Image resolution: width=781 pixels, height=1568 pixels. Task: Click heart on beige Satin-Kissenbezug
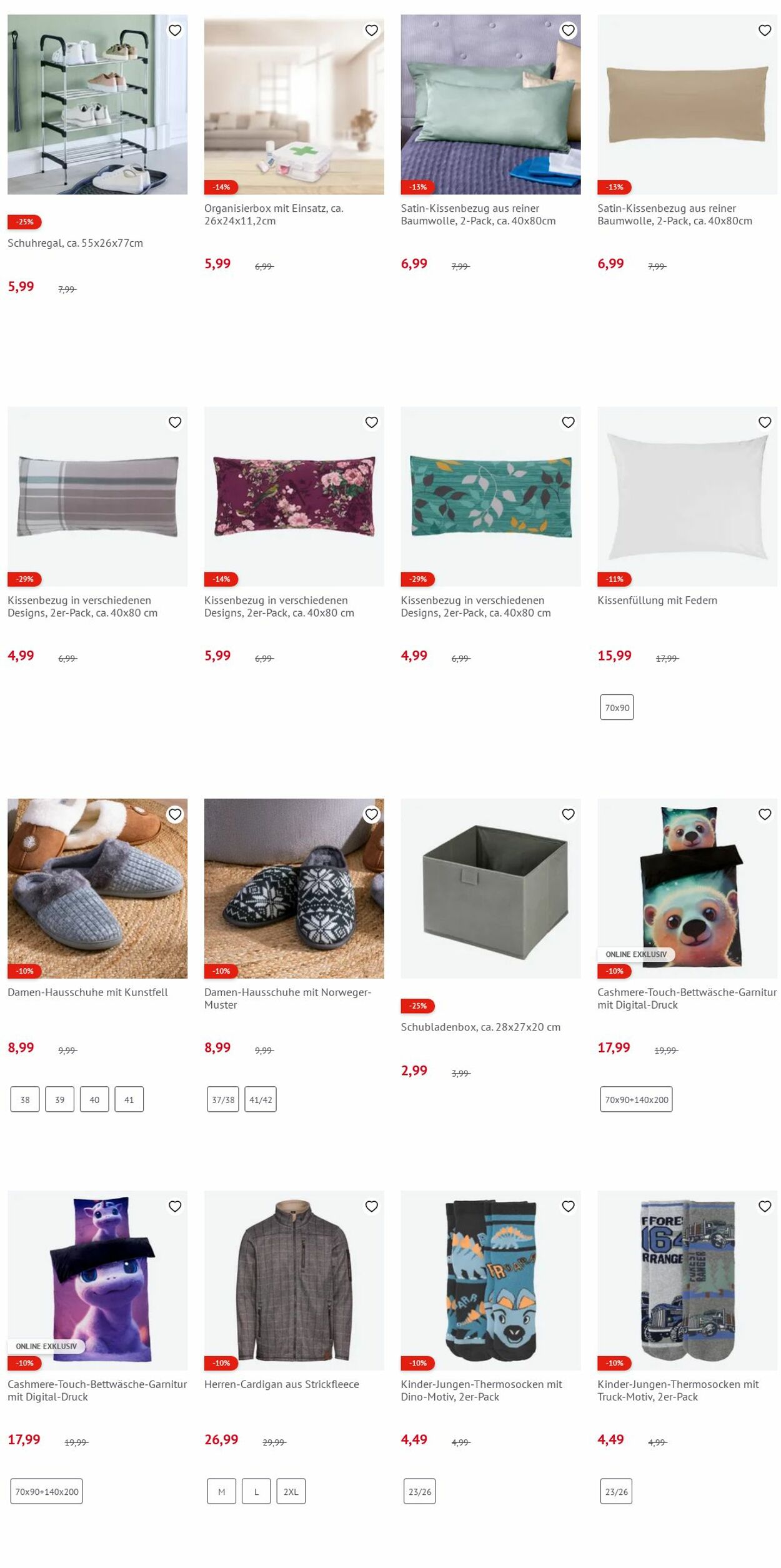pos(765,30)
